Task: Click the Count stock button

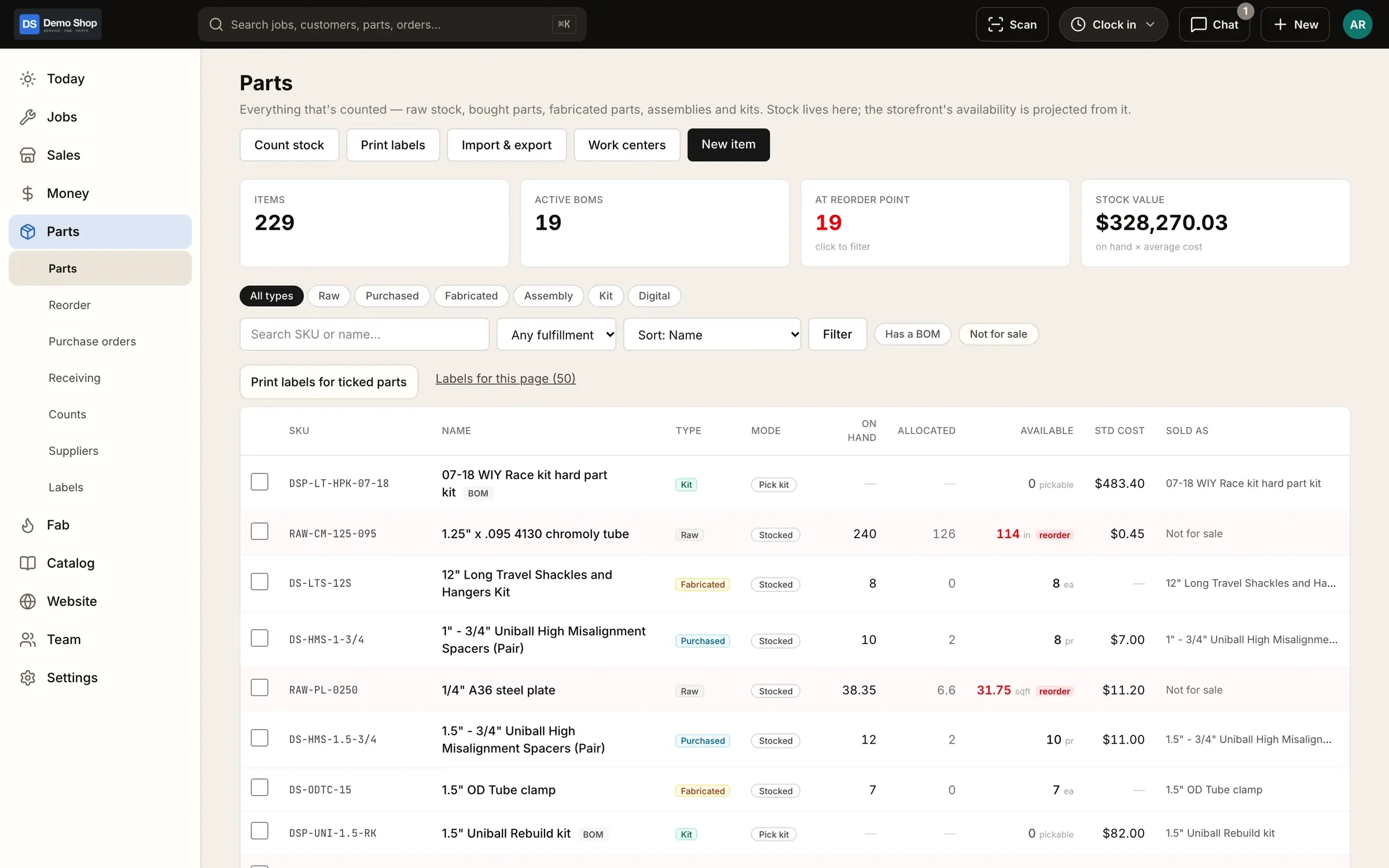Action: (x=289, y=145)
